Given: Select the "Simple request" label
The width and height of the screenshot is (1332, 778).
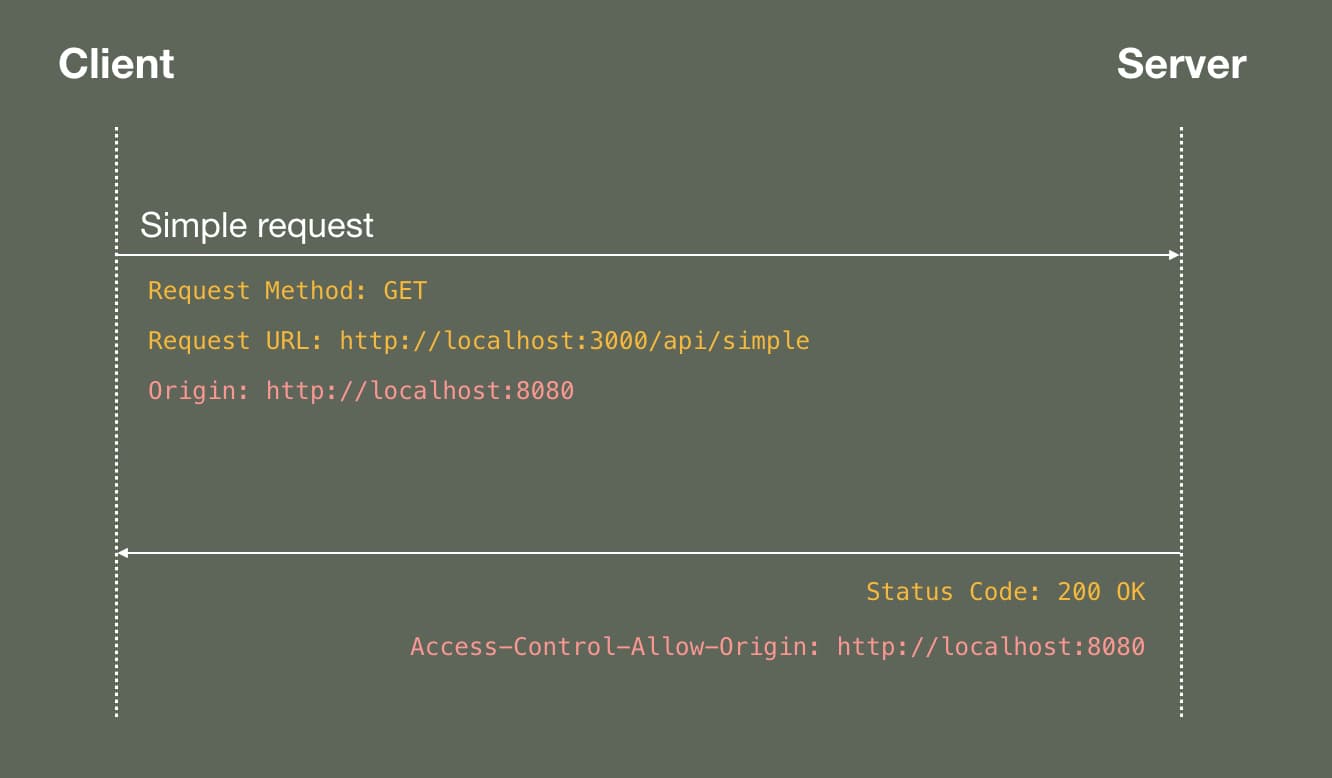Looking at the screenshot, I should pos(256,225).
